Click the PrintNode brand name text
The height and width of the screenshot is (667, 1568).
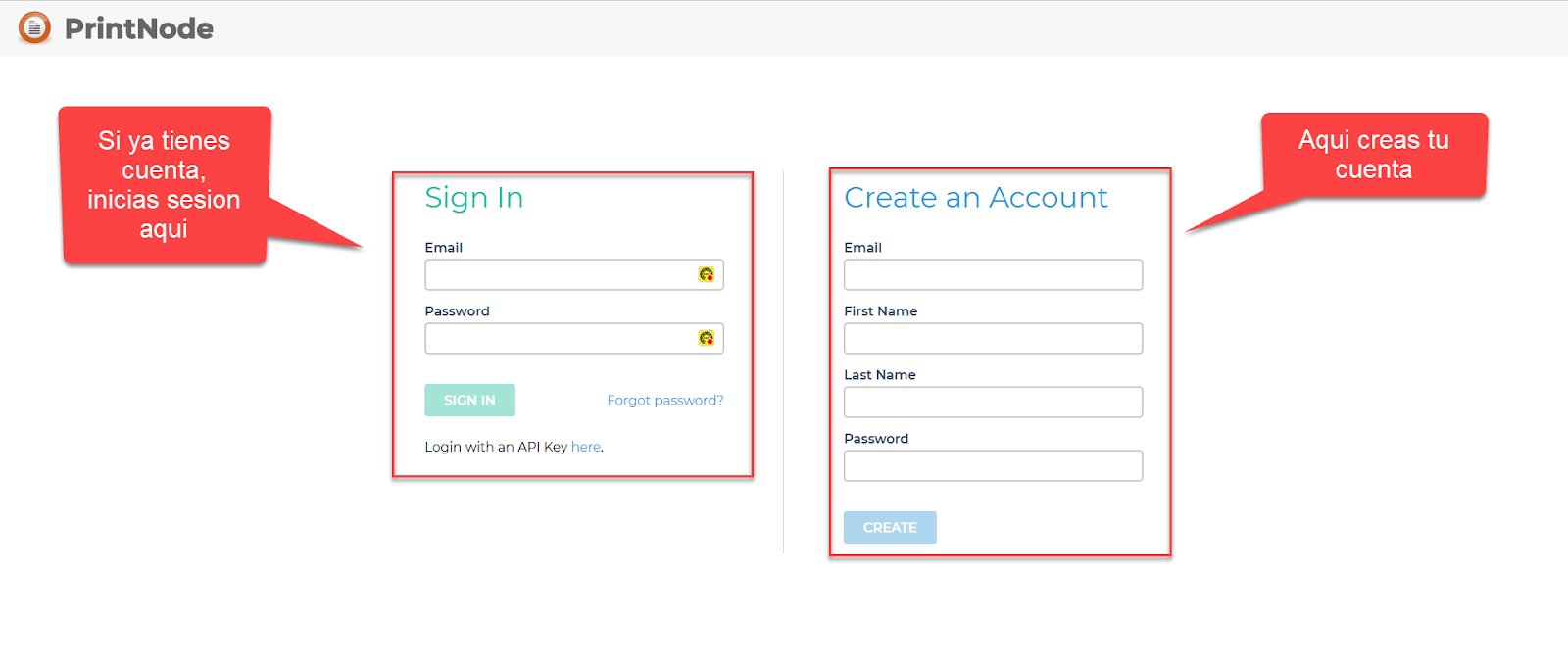[x=139, y=28]
